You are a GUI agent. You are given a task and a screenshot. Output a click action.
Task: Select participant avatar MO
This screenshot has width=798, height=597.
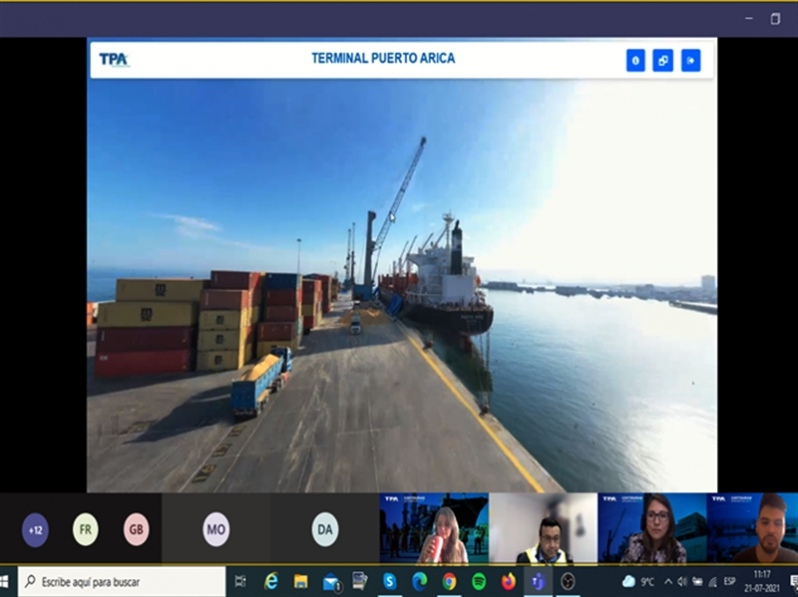click(x=216, y=529)
